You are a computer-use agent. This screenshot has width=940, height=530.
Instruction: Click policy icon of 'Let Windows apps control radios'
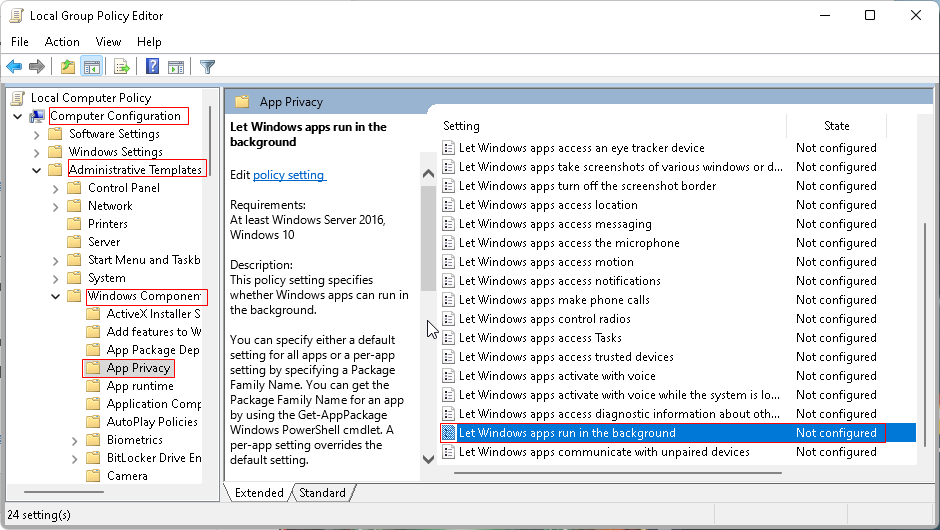click(x=448, y=319)
